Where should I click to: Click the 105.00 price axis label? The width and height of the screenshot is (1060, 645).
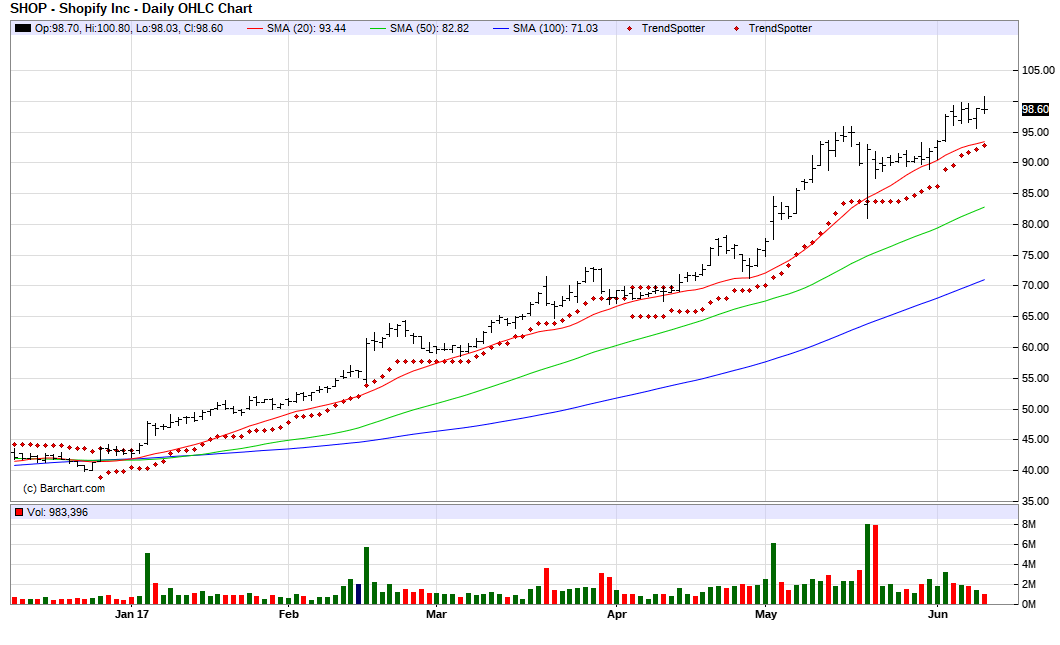pos(1038,70)
